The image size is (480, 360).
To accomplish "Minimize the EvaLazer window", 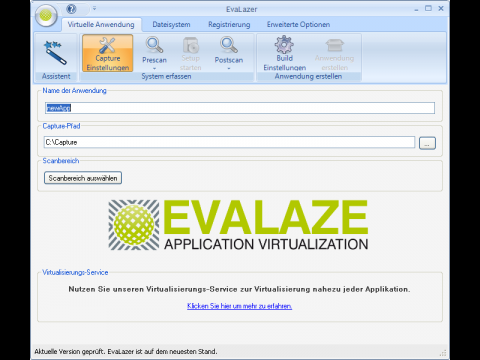I will click(416, 9).
